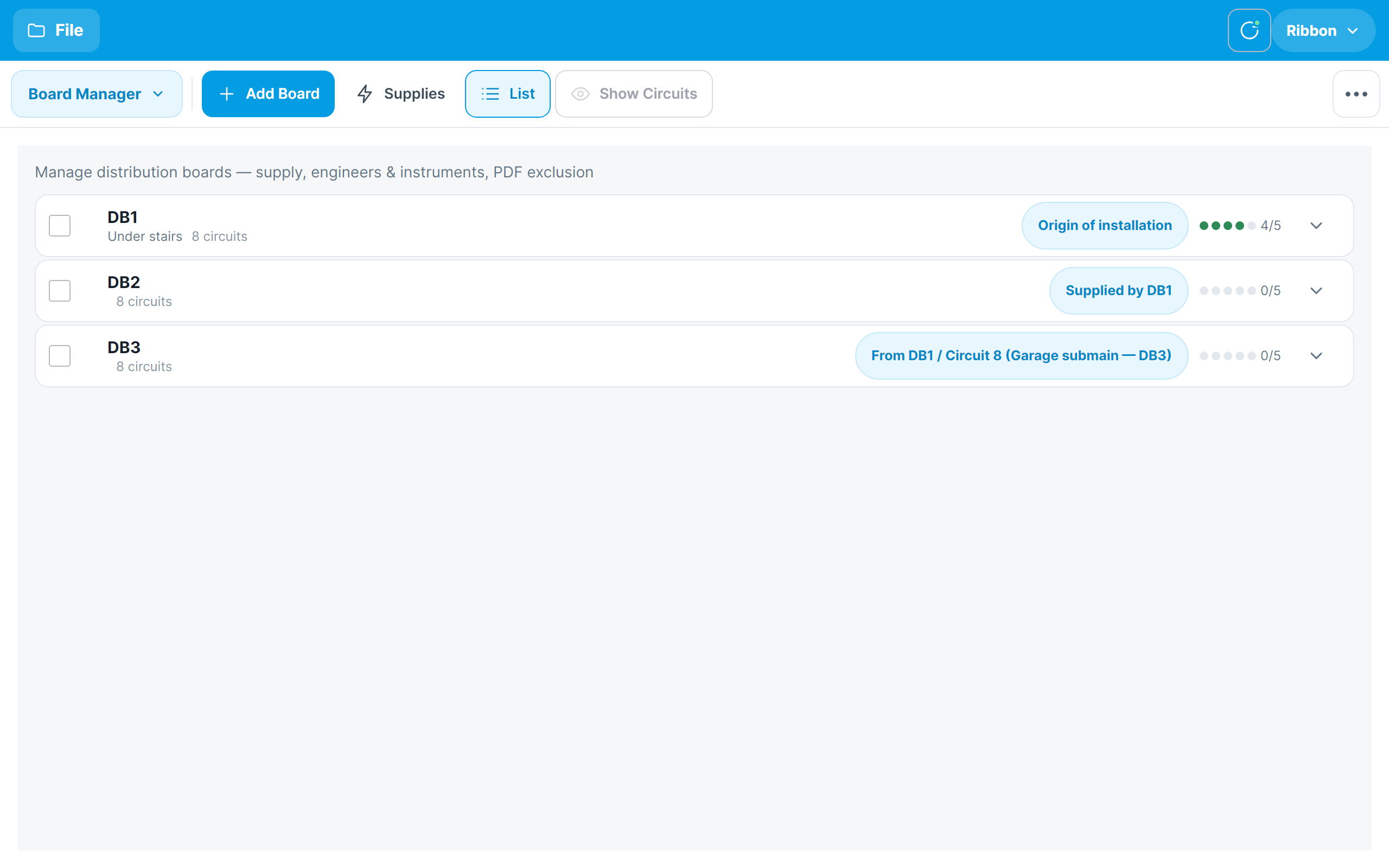Click the Supplied by DB1 badge
The height and width of the screenshot is (868, 1389).
coord(1118,290)
